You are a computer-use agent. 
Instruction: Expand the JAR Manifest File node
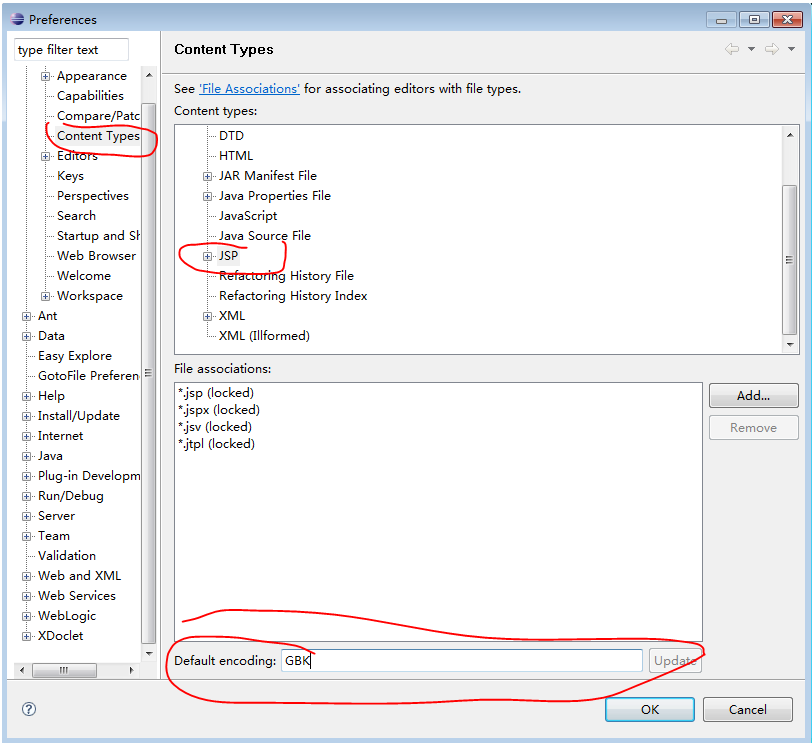pyautogui.click(x=208, y=176)
